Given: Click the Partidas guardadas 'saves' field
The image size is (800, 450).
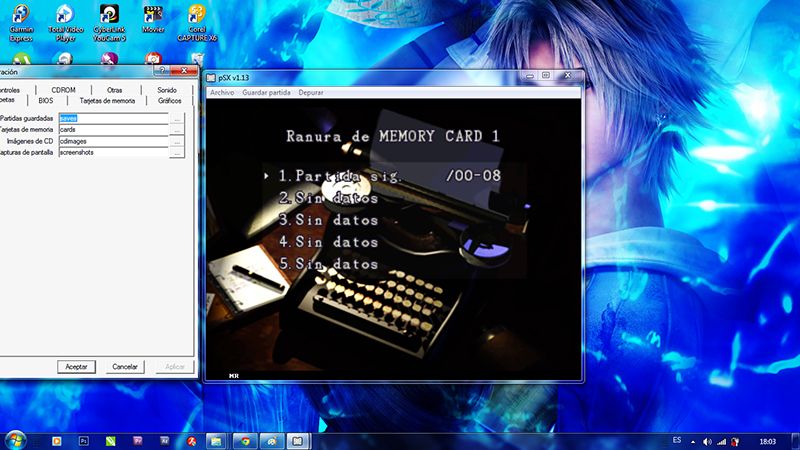Looking at the screenshot, I should (x=113, y=118).
